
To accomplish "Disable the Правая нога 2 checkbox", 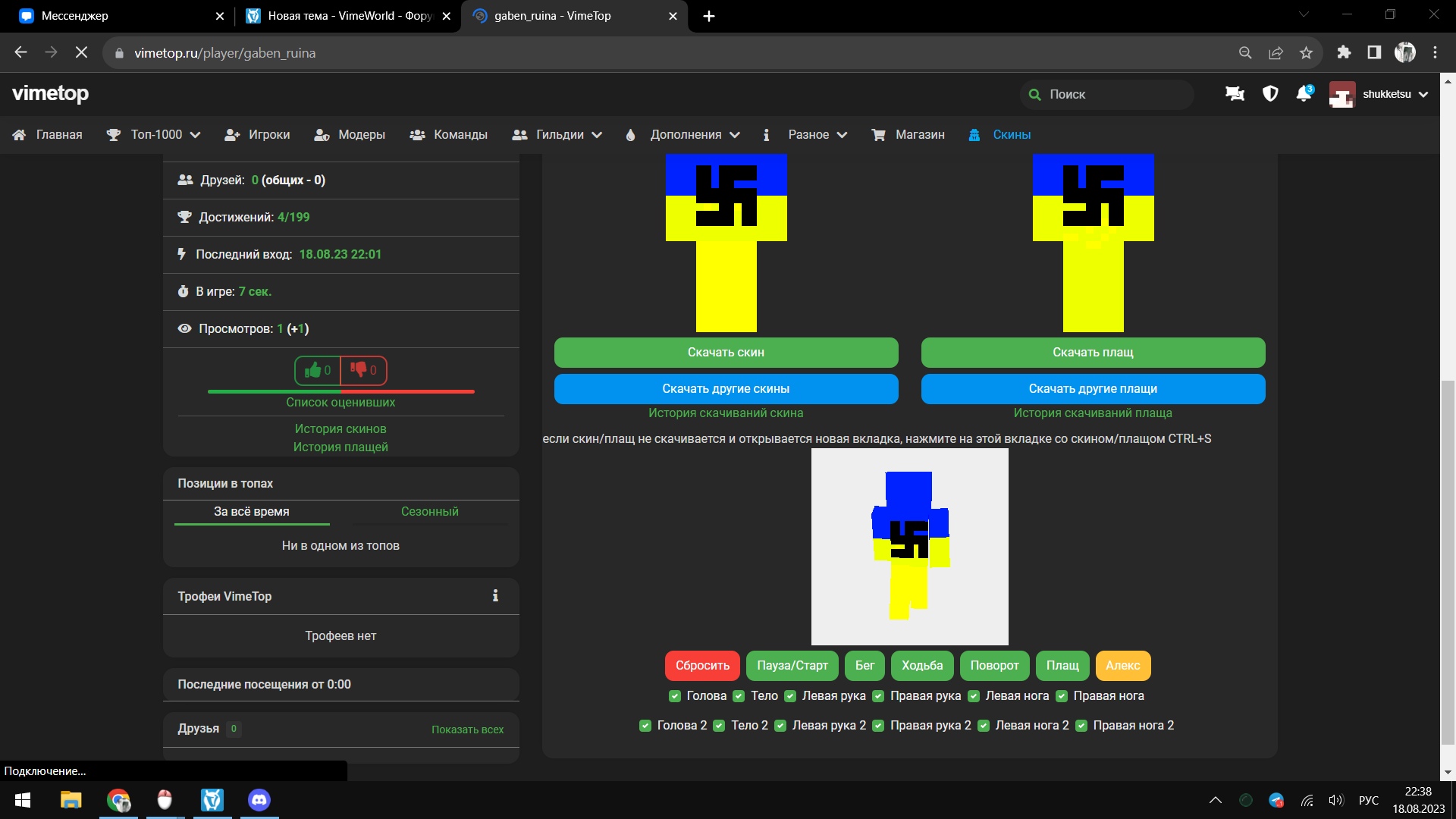I will coord(1081,726).
